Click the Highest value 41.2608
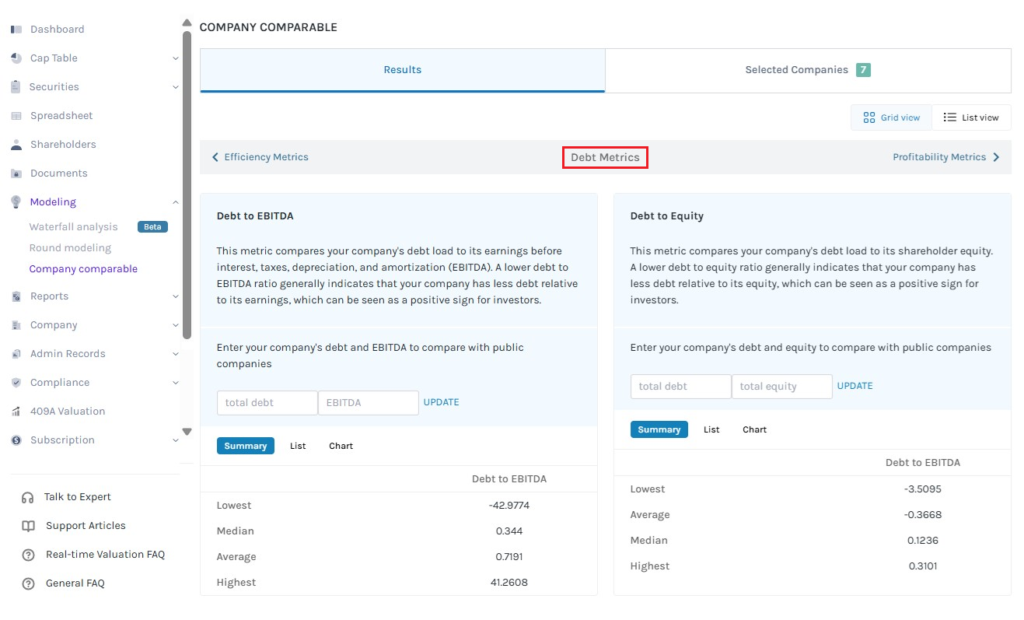 pyautogui.click(x=509, y=582)
